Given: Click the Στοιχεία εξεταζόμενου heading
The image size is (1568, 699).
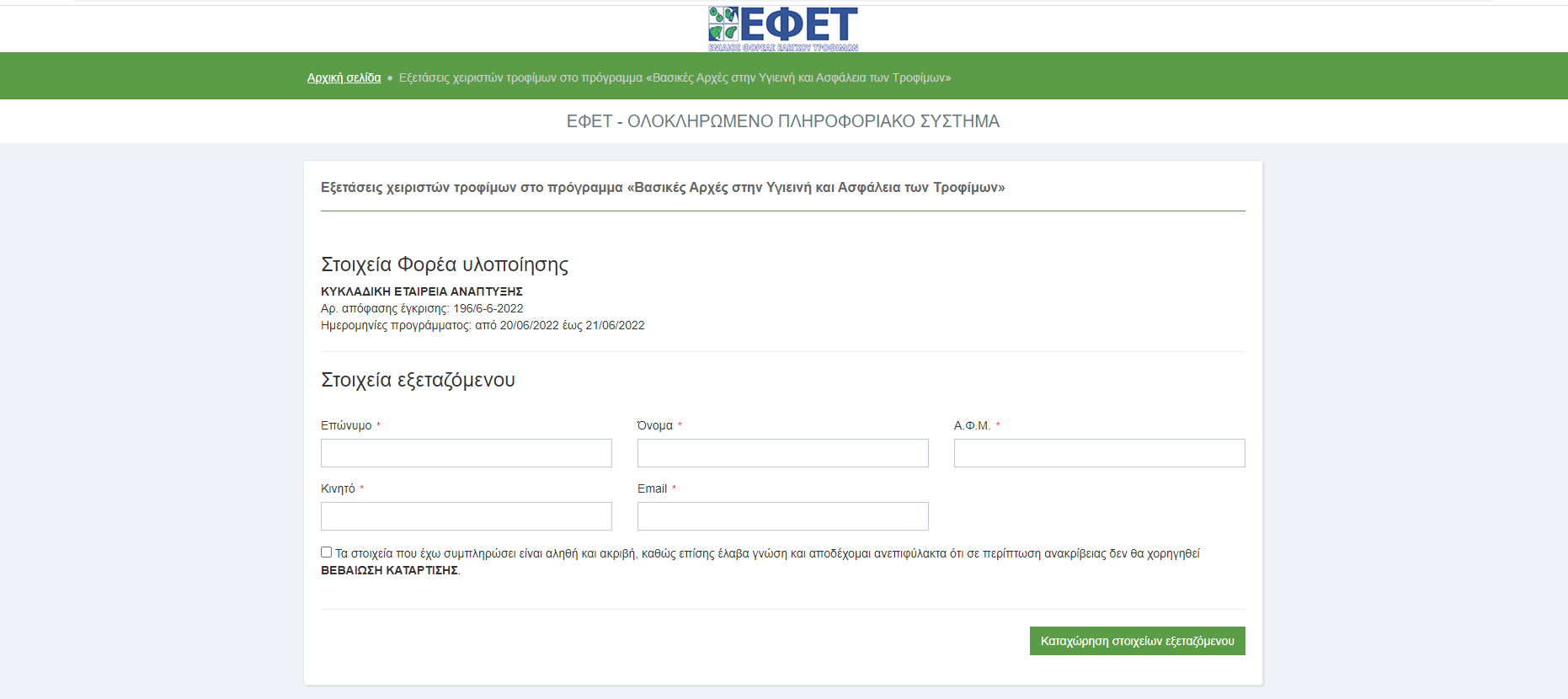Looking at the screenshot, I should tap(418, 380).
